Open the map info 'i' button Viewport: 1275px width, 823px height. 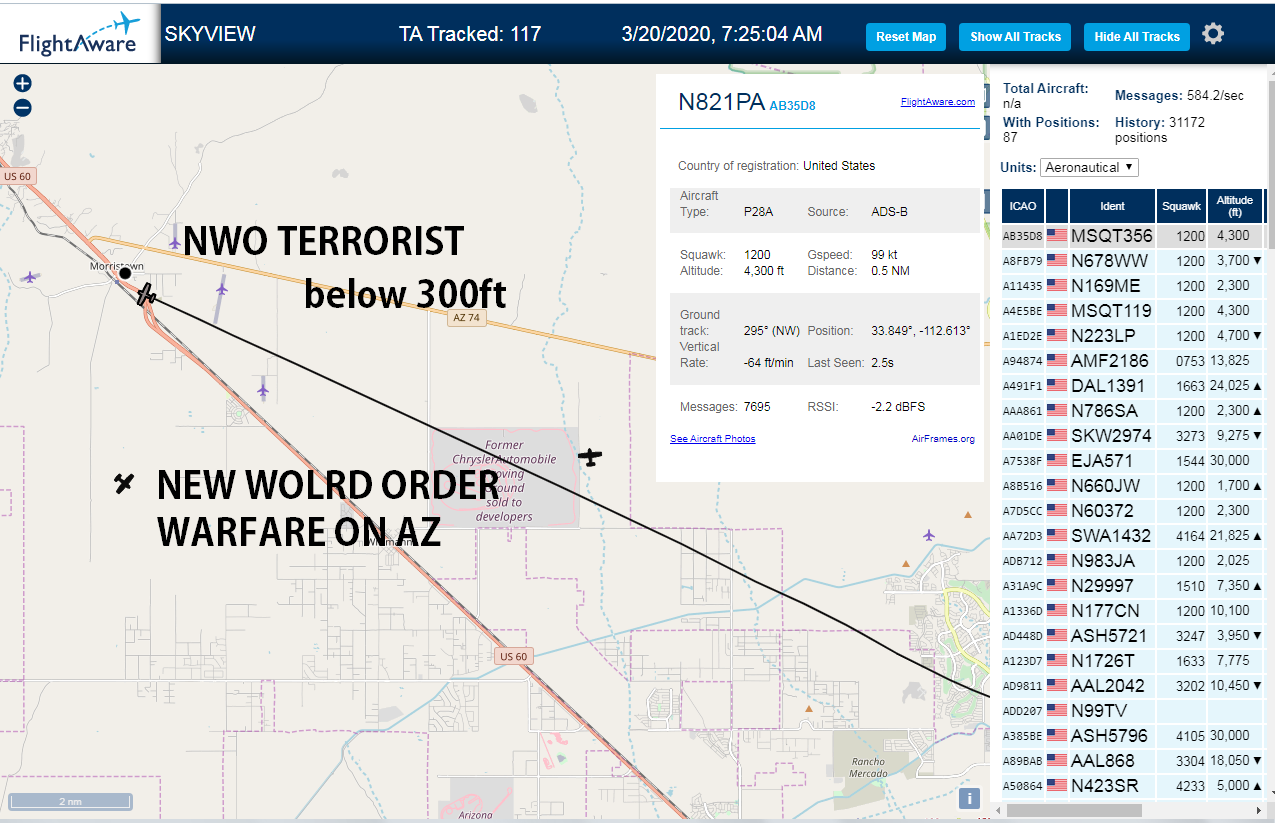(968, 798)
